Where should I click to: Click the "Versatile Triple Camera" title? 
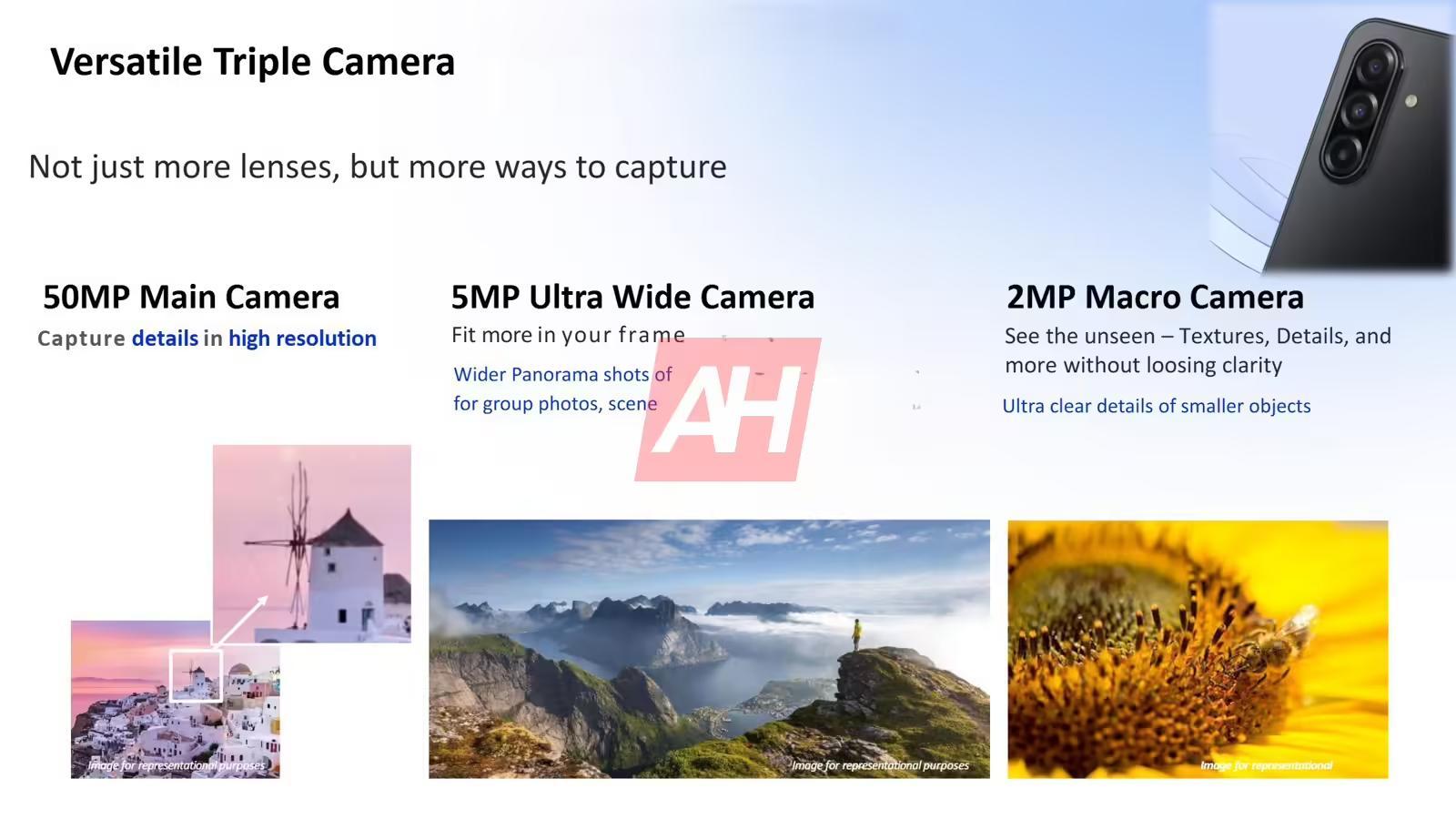252,62
